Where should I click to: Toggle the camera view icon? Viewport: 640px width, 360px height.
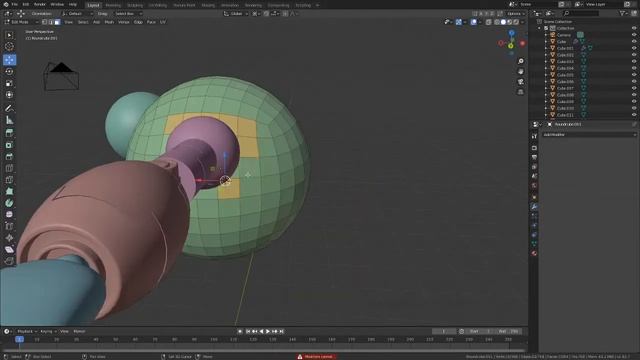pyautogui.click(x=521, y=82)
